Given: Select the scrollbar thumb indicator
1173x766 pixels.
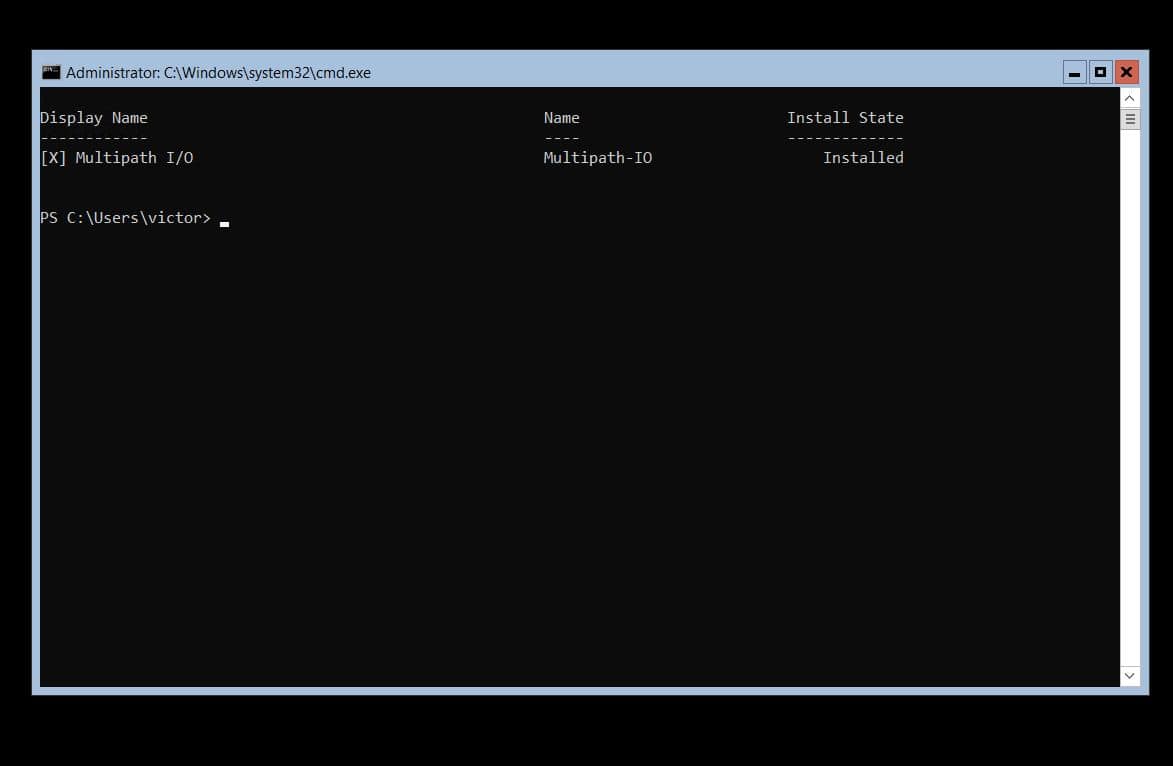Looking at the screenshot, I should [1129, 118].
